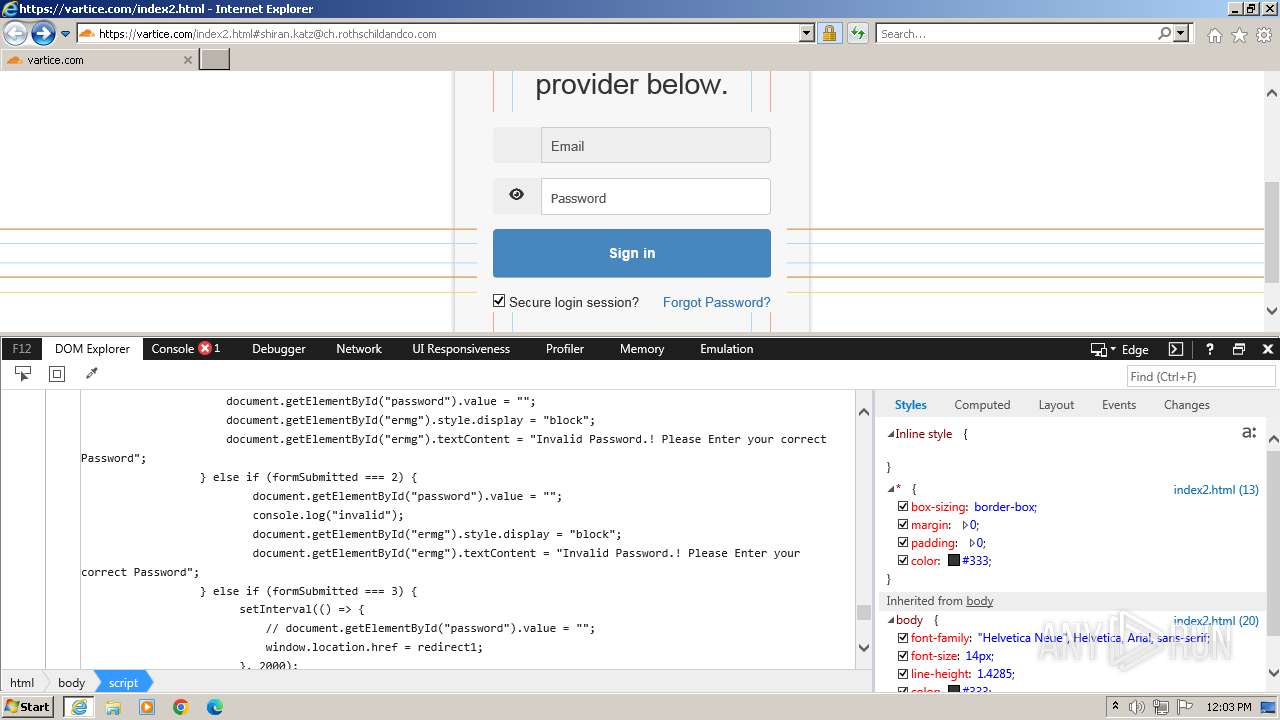
Task: Uncheck the padding style property
Action: [903, 543]
